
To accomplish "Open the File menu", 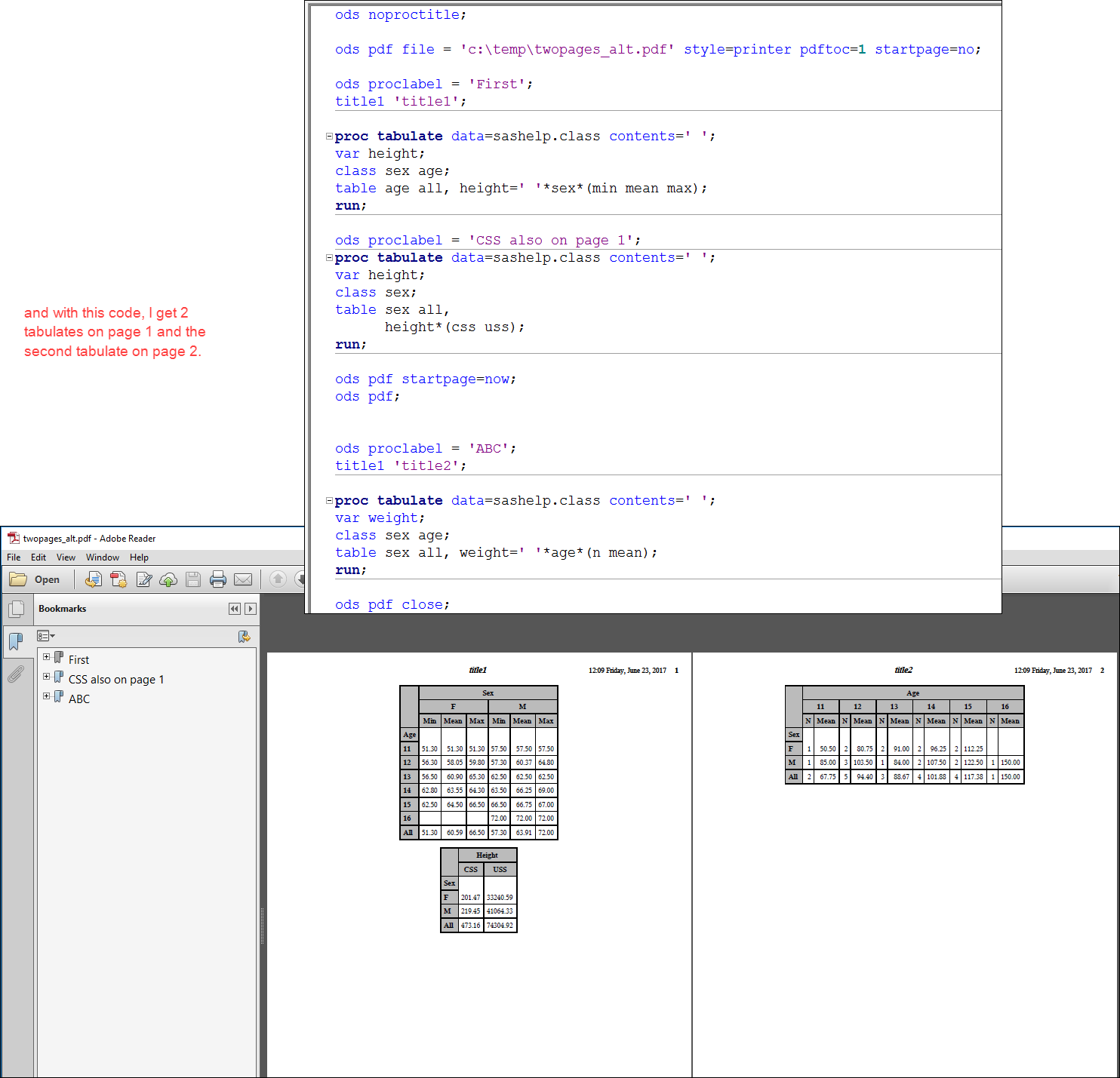I will [14, 557].
